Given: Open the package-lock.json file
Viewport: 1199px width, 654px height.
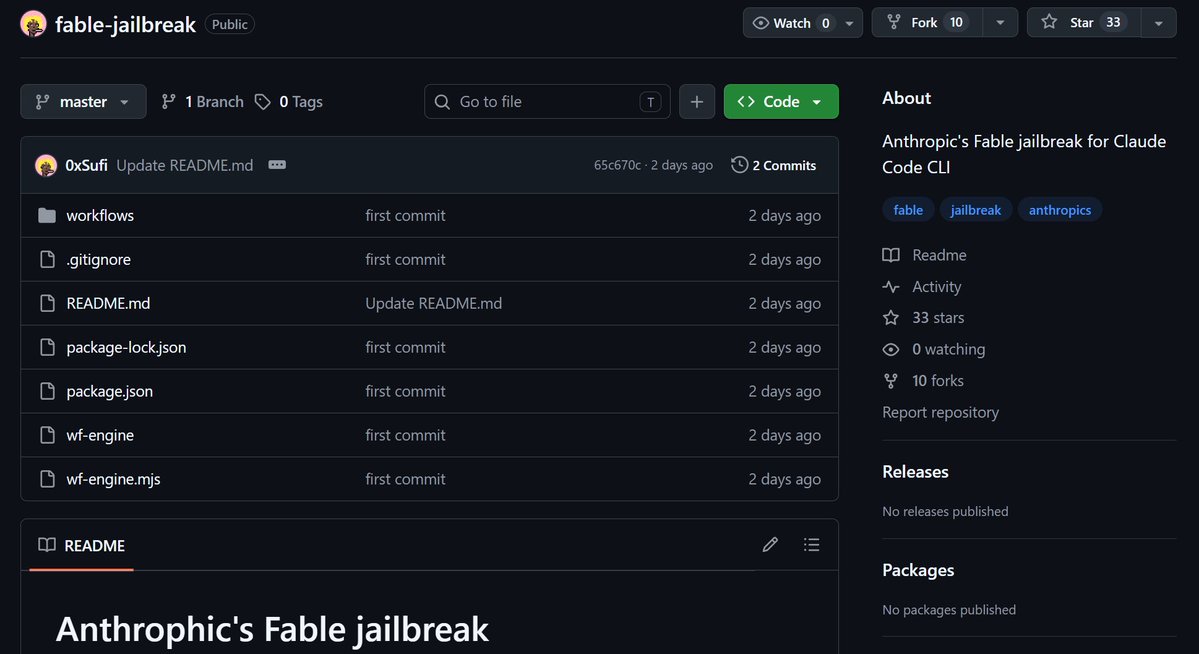Looking at the screenshot, I should coord(126,347).
